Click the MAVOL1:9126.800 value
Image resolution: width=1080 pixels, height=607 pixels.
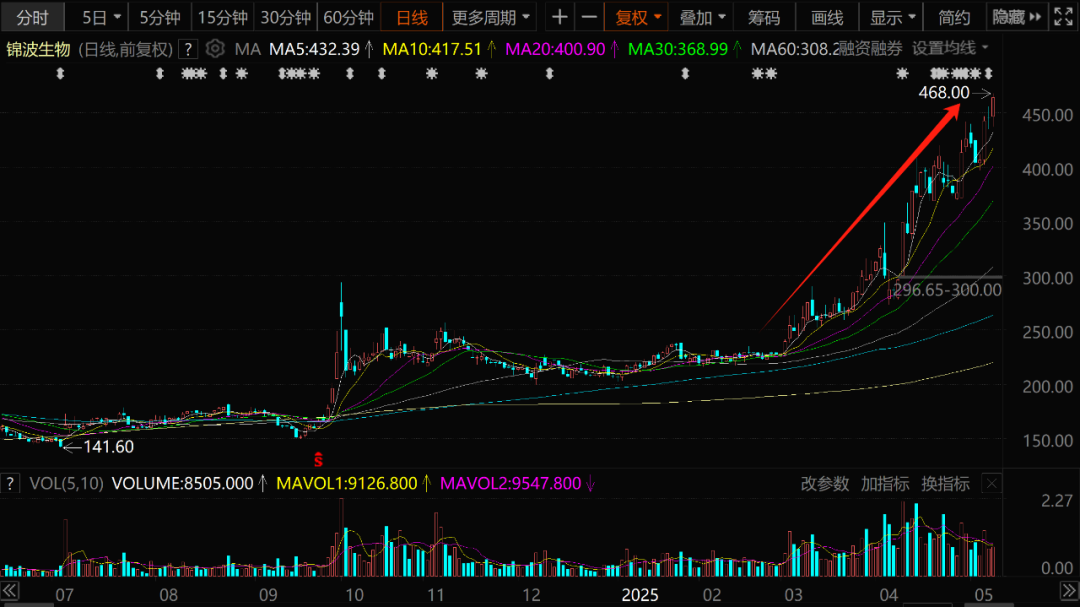pyautogui.click(x=346, y=484)
